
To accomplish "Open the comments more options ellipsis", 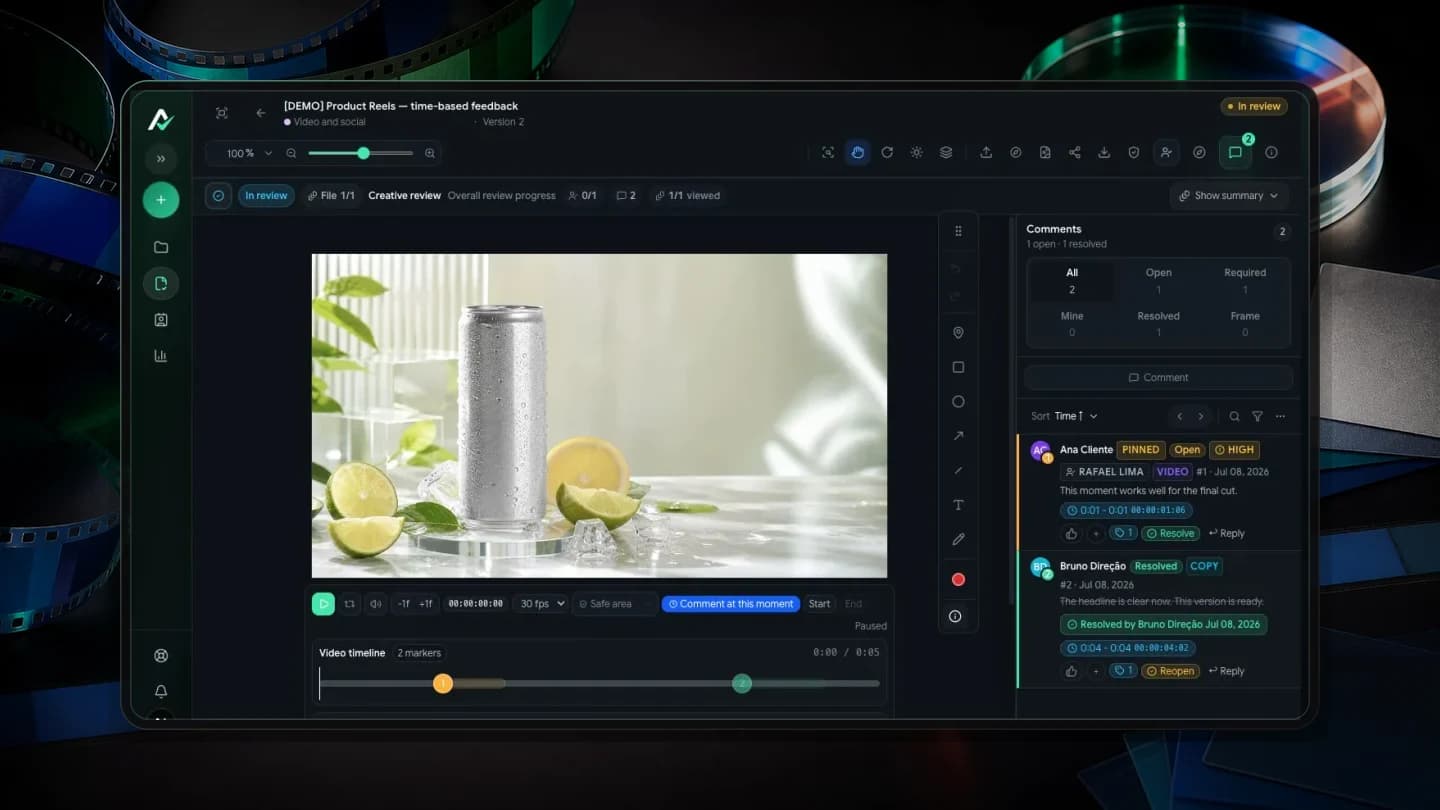I will (x=1280, y=416).
